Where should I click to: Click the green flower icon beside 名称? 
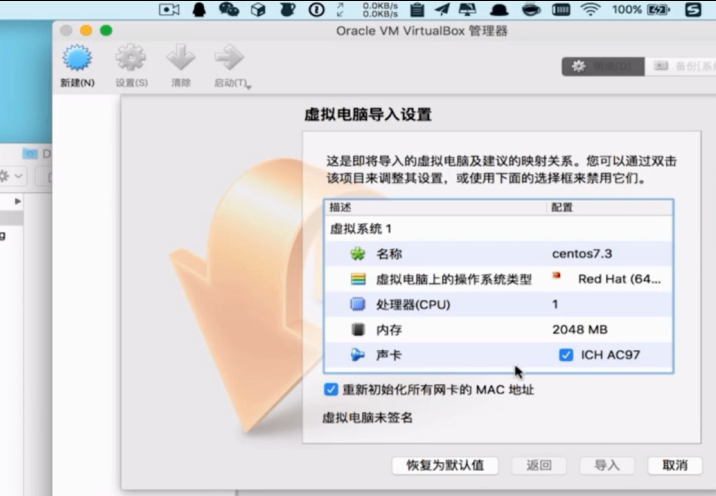click(358, 253)
